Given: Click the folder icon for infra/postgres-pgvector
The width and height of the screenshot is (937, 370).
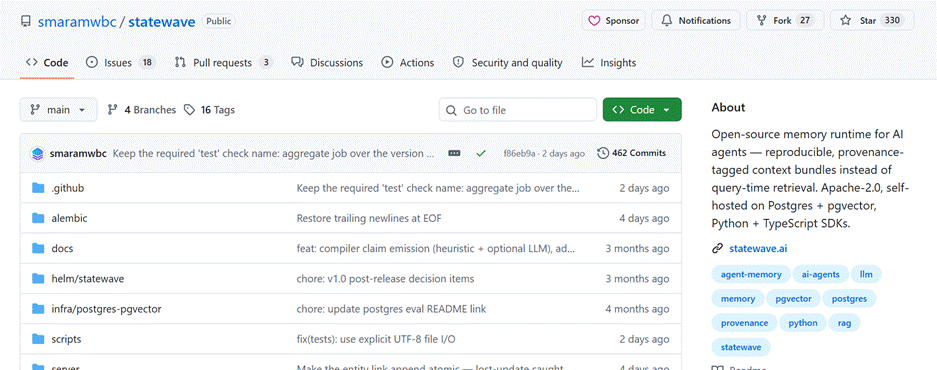Looking at the screenshot, I should click(38, 309).
